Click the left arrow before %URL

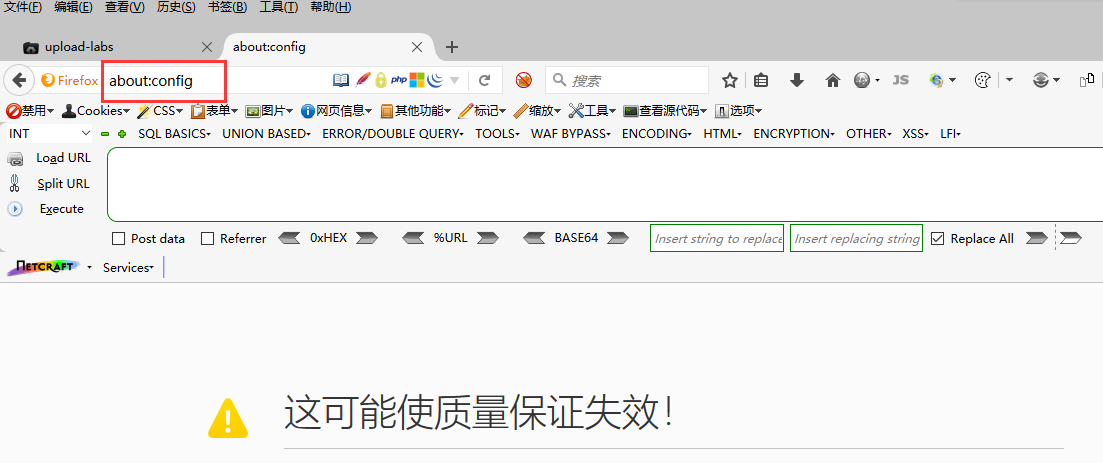point(413,239)
